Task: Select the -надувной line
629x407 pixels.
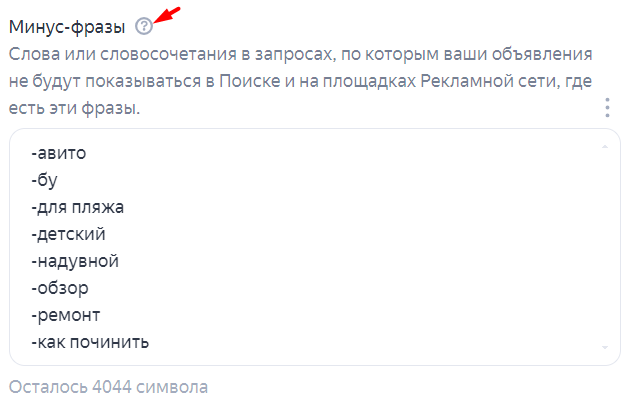Action: click(x=75, y=261)
